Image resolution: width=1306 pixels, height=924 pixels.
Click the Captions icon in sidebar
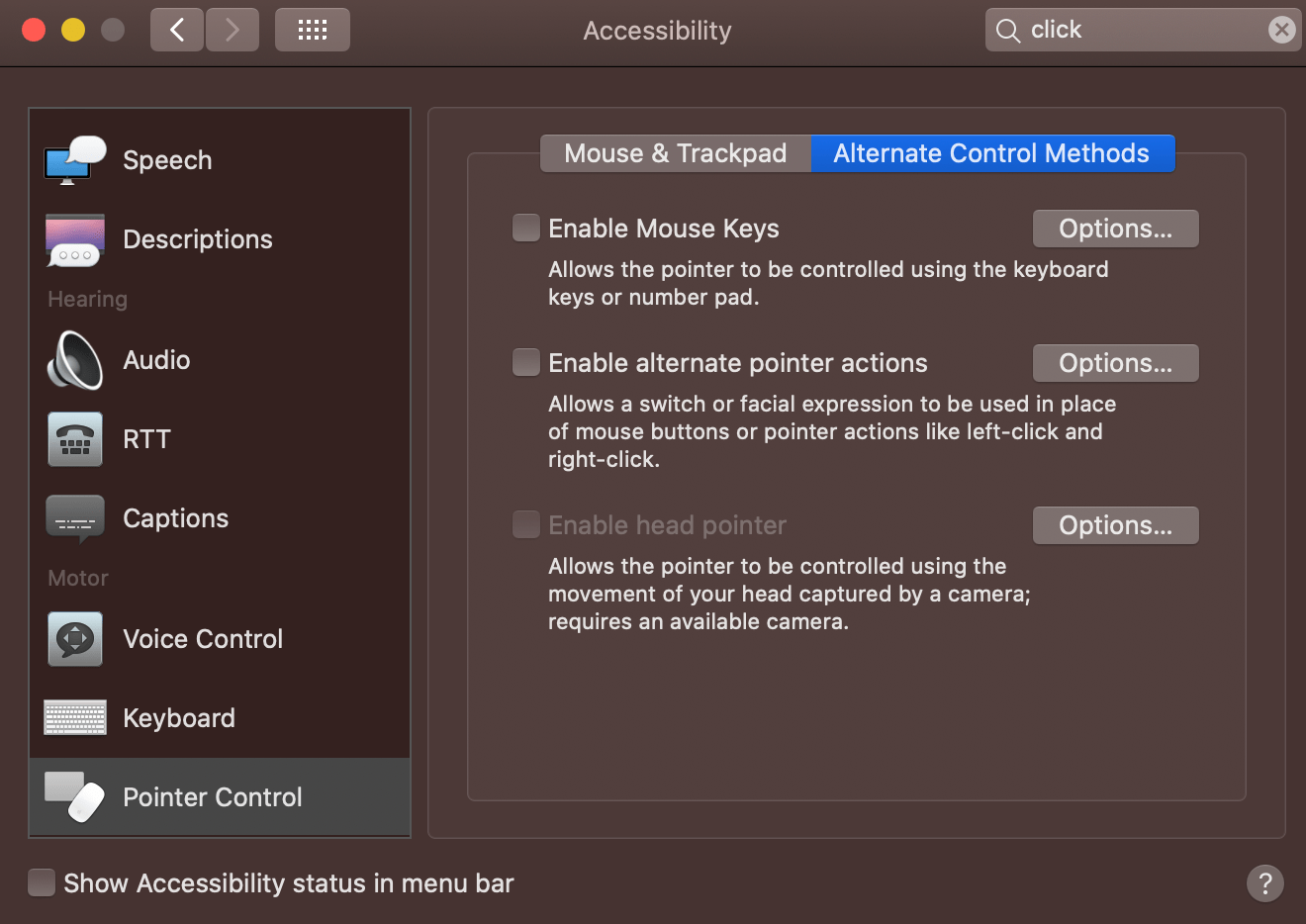coord(74,517)
